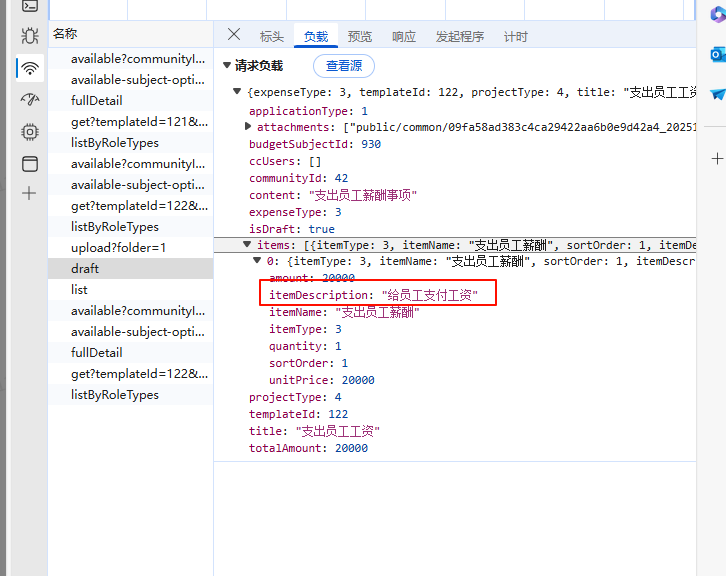Image resolution: width=726 pixels, height=576 pixels.
Task: Expand the attachments array
Action: tap(249, 128)
